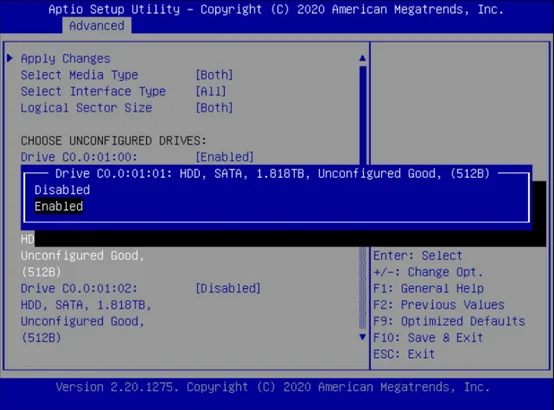Change Drive C0.0:01:00 [Enabled] value
This screenshot has height=410, width=554.
225,157
